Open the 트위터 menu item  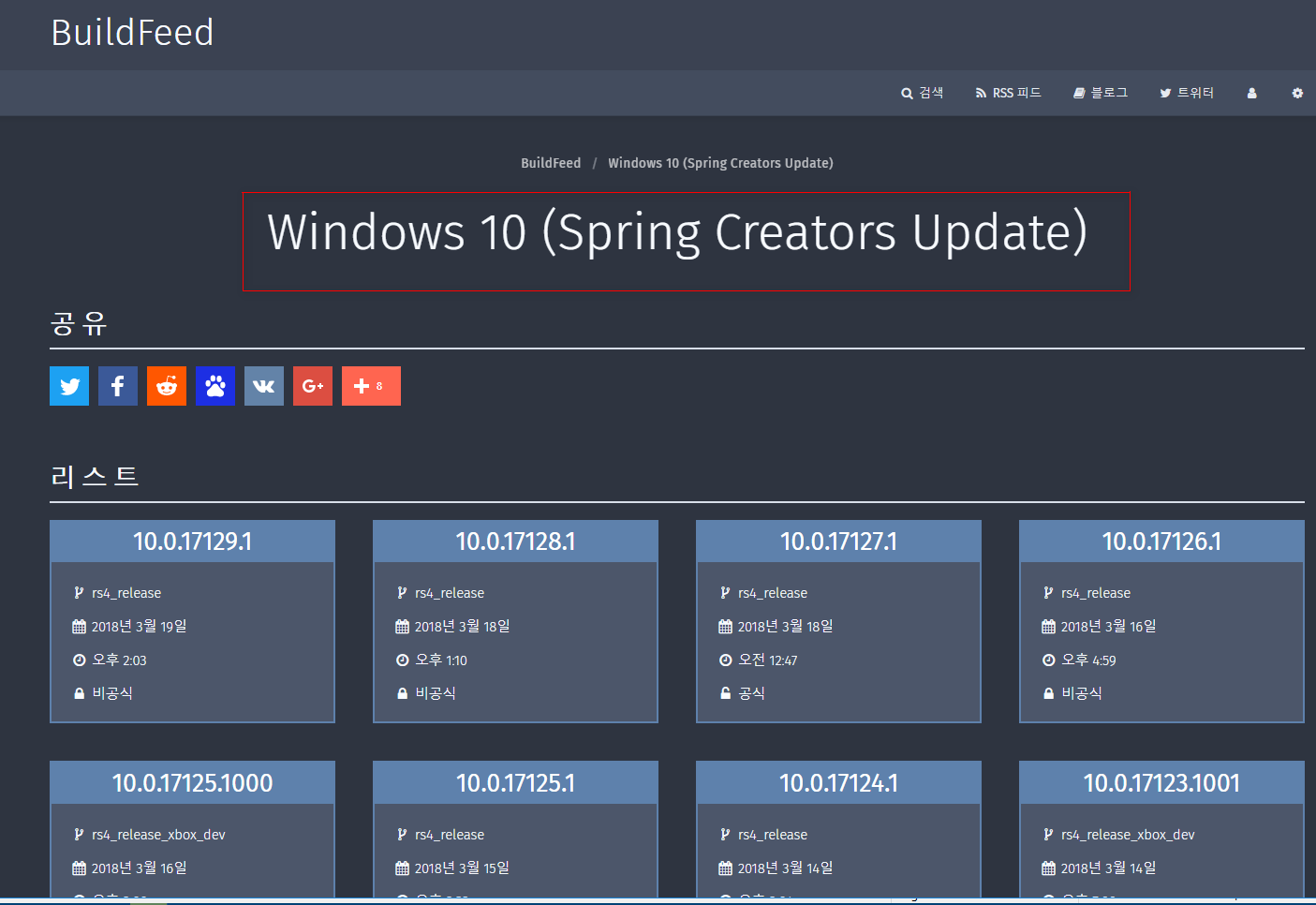(1187, 93)
